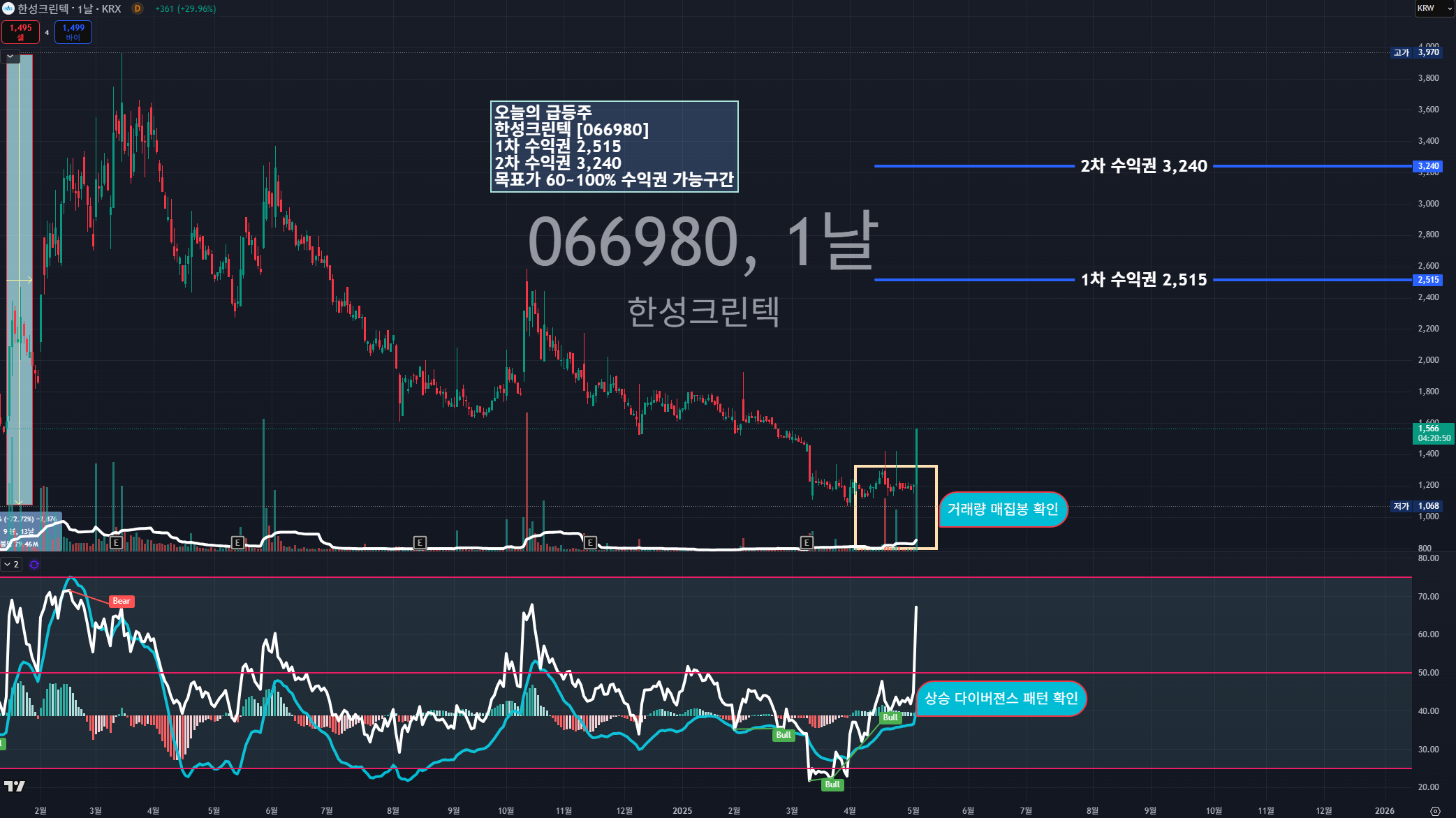This screenshot has height=818, width=1456.
Task: Click the red Bear divergence label
Action: pyautogui.click(x=122, y=601)
